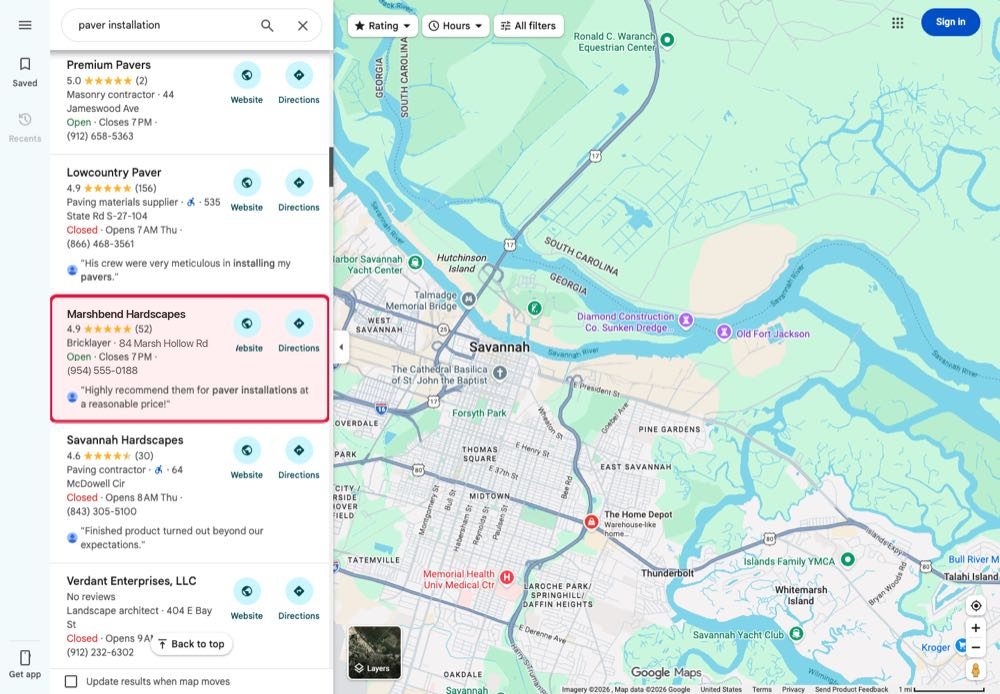Open the Hours filter dropdown
The width and height of the screenshot is (1000, 694).
click(x=455, y=26)
